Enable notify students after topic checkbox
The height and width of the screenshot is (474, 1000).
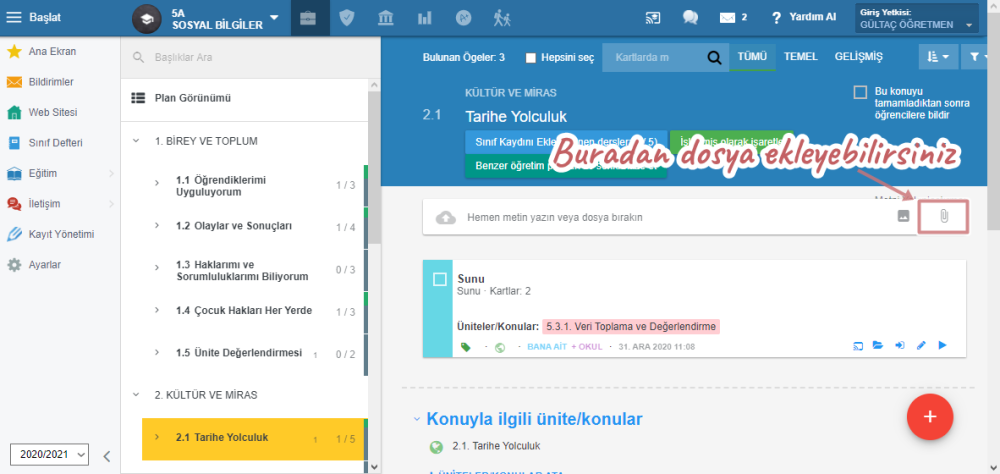pos(860,93)
